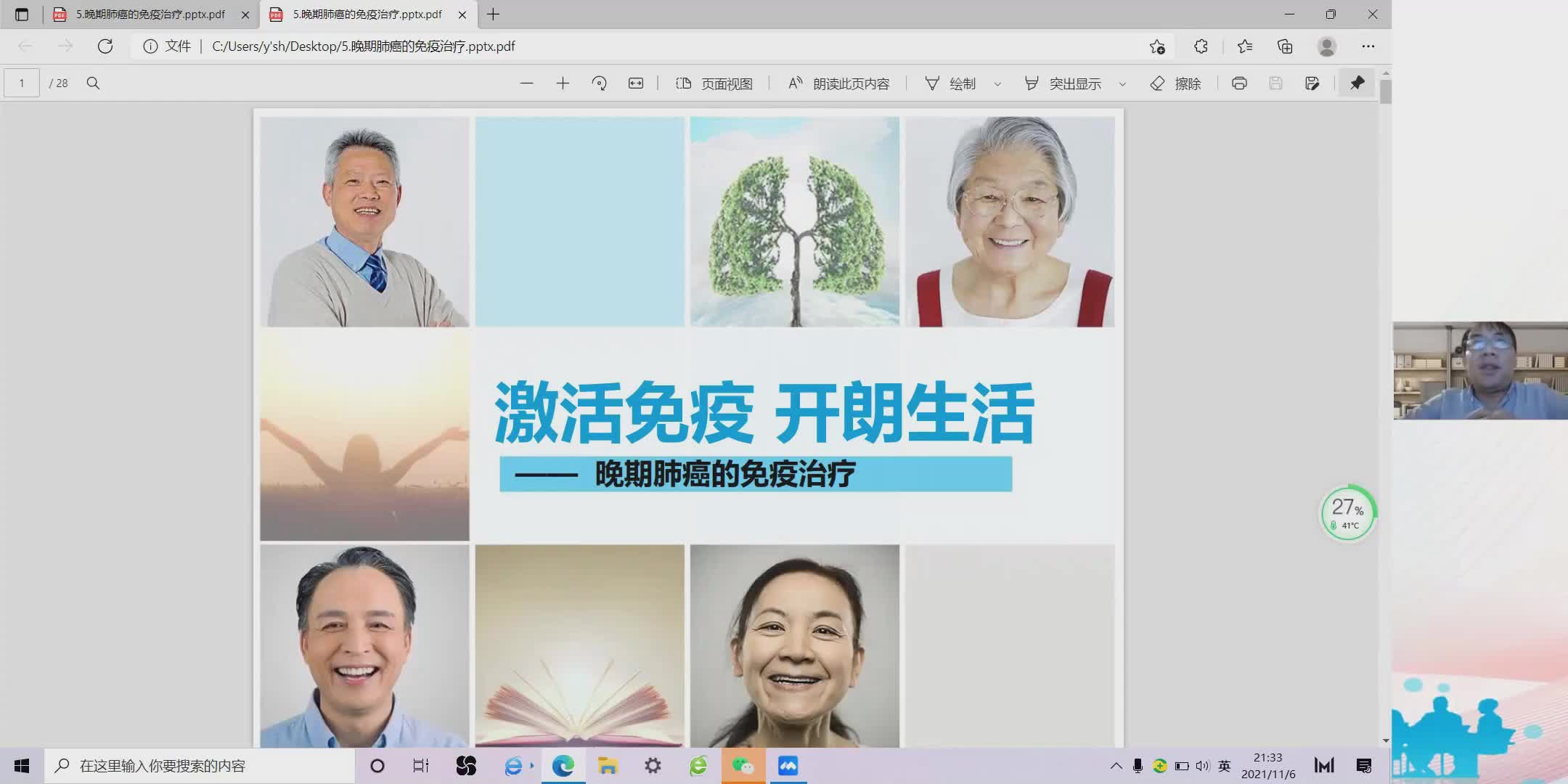Click the page number field showing 1
The width and height of the screenshot is (1568, 784).
[x=21, y=83]
